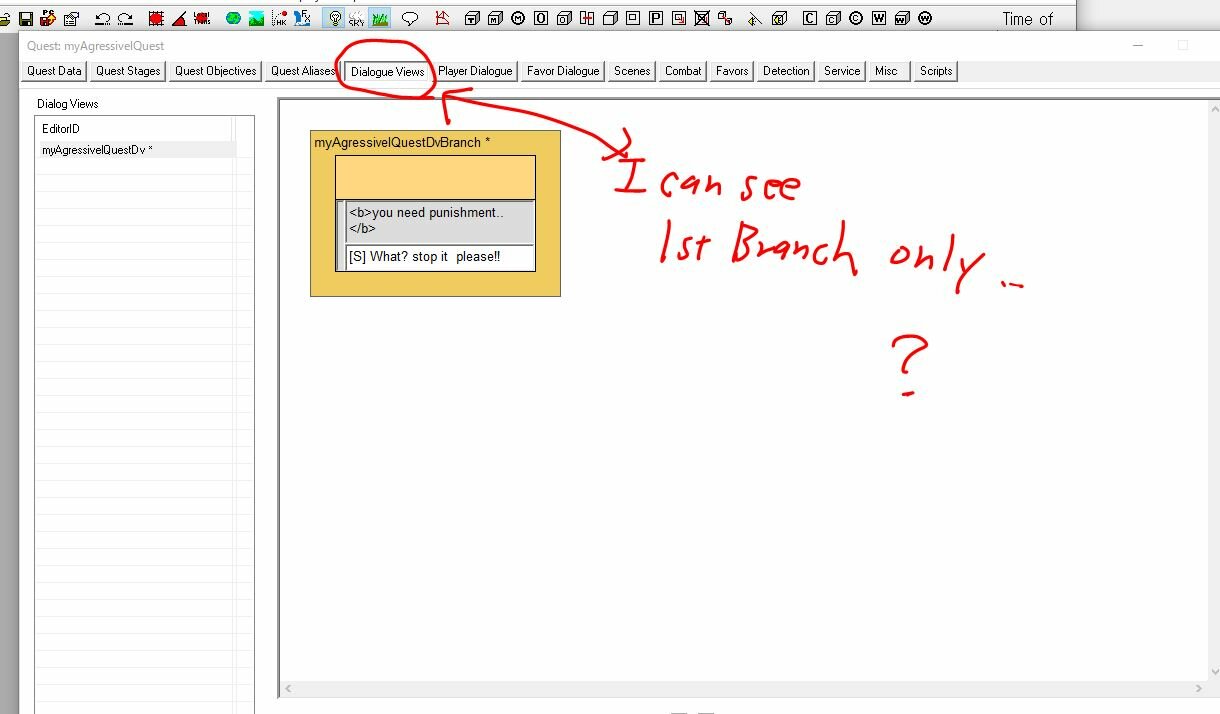This screenshot has height=714, width=1220.
Task: Click the green globe world icon
Action: [x=233, y=19]
